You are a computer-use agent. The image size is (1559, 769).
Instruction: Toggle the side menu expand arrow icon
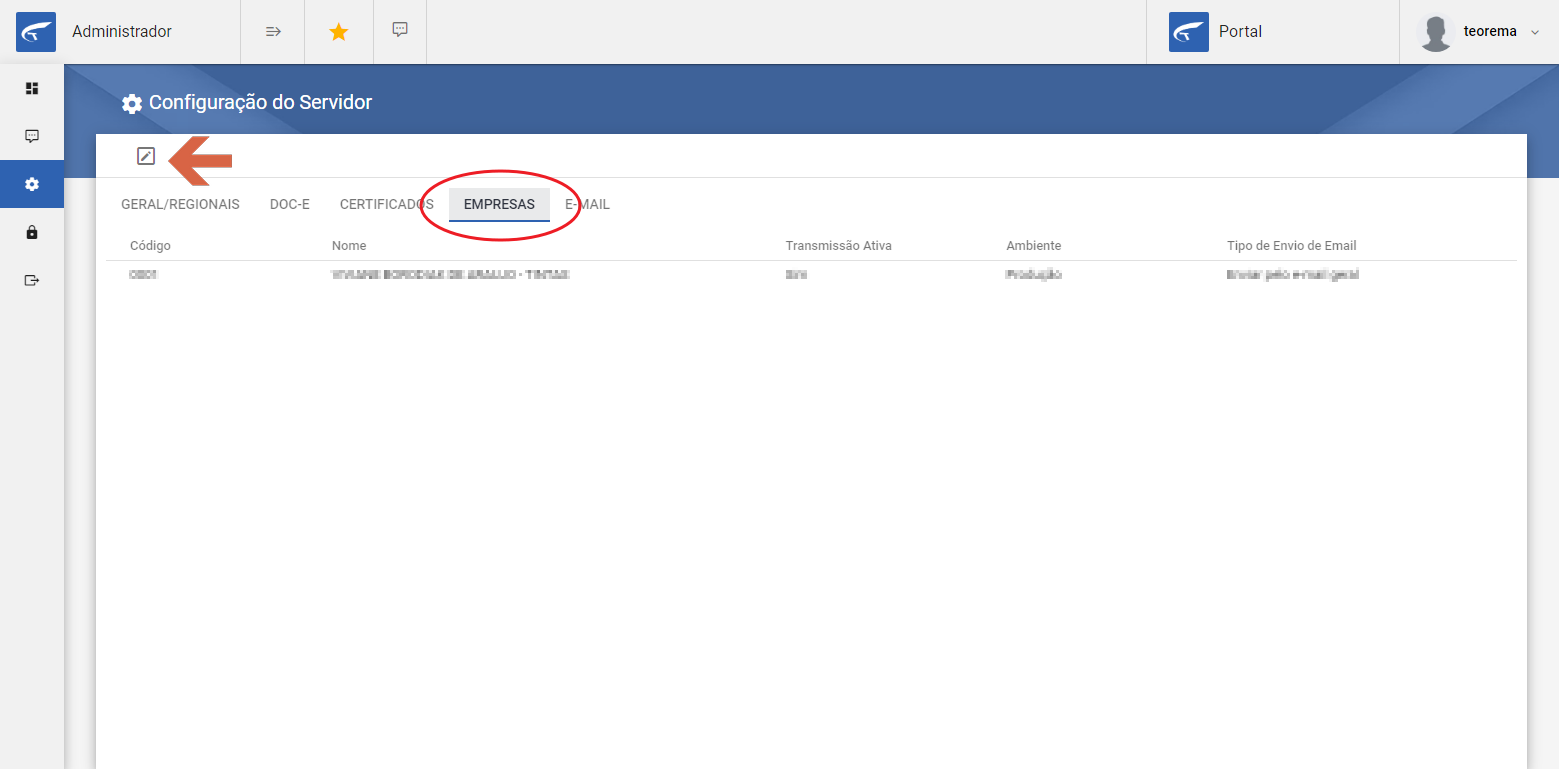(273, 32)
